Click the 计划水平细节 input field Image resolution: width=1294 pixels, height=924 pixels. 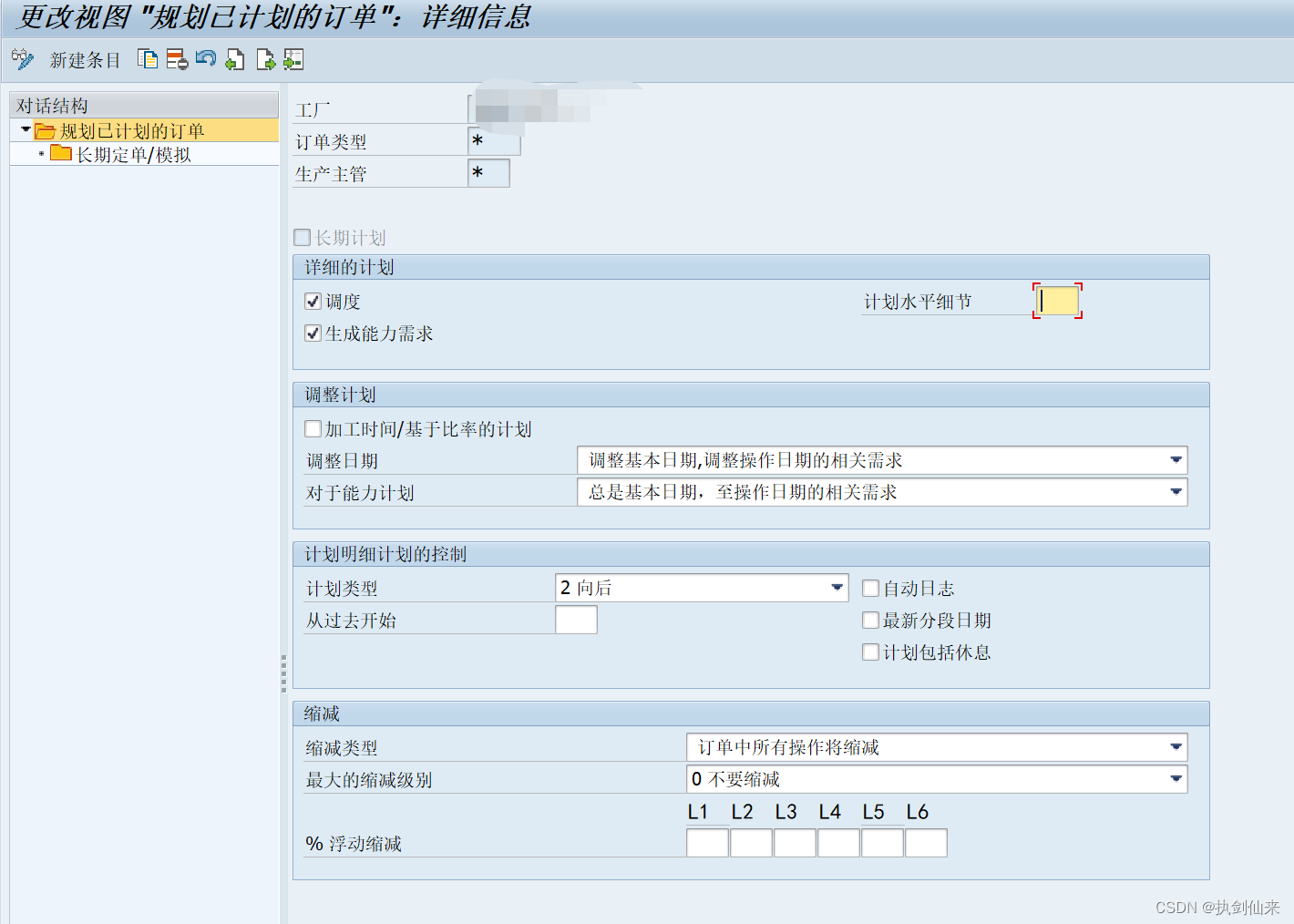[x=1056, y=301]
